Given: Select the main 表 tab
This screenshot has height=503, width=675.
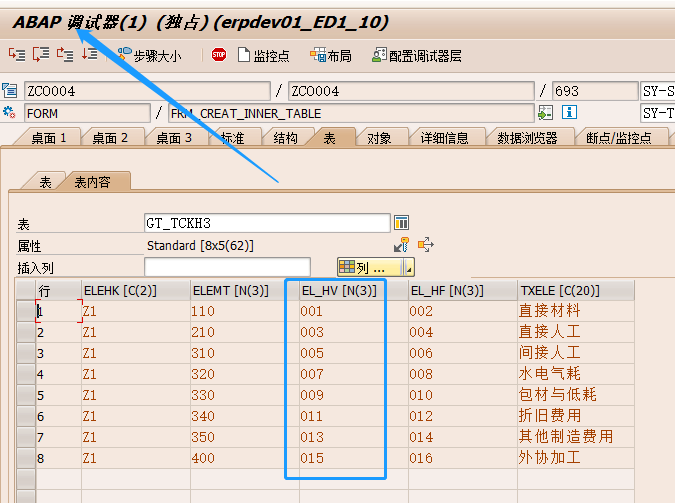Looking at the screenshot, I should [329, 138].
